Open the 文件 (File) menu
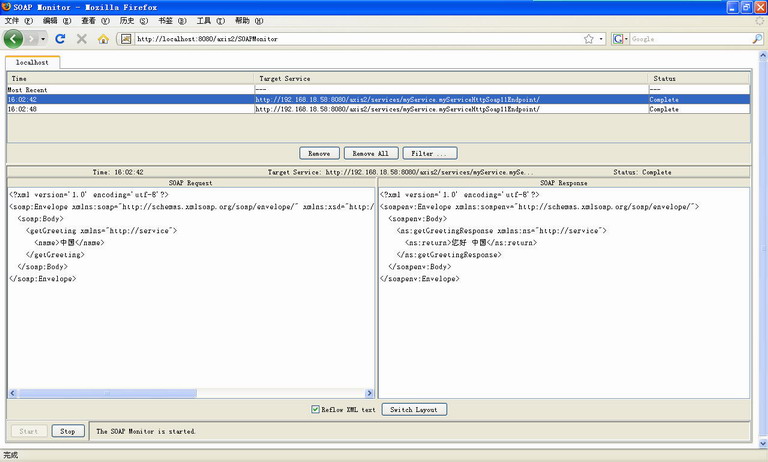Viewport: 768px width, 462px height. 19,21
